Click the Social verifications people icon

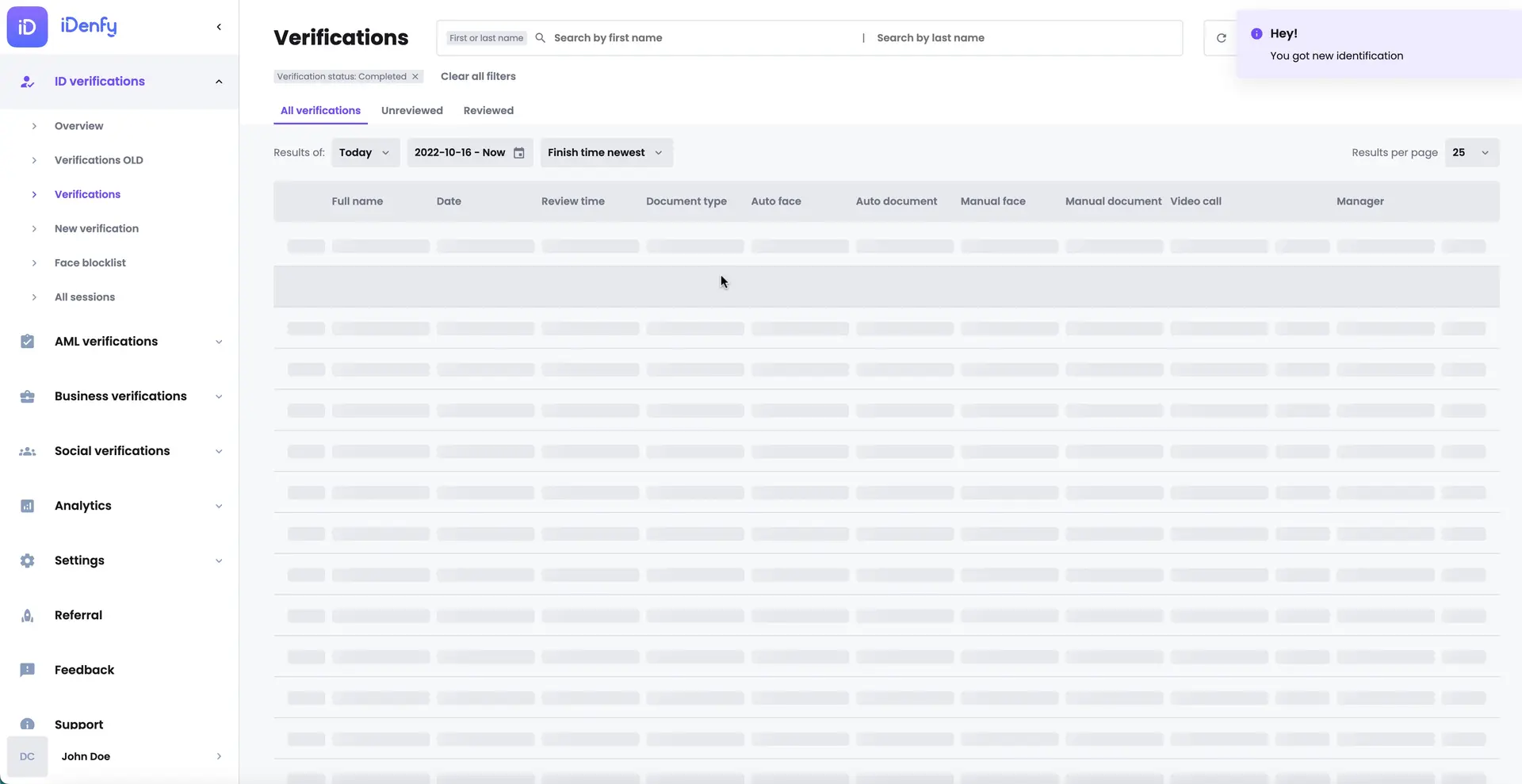pyautogui.click(x=27, y=451)
